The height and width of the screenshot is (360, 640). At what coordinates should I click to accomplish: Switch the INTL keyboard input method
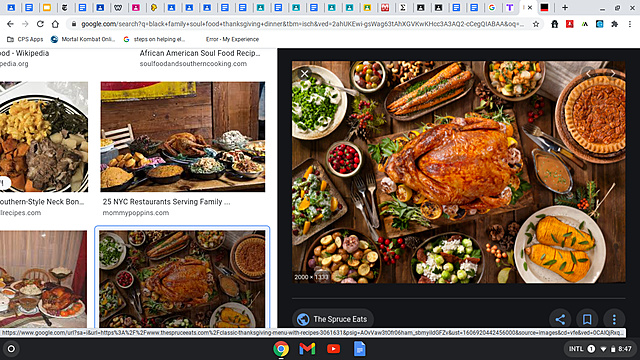pos(576,349)
